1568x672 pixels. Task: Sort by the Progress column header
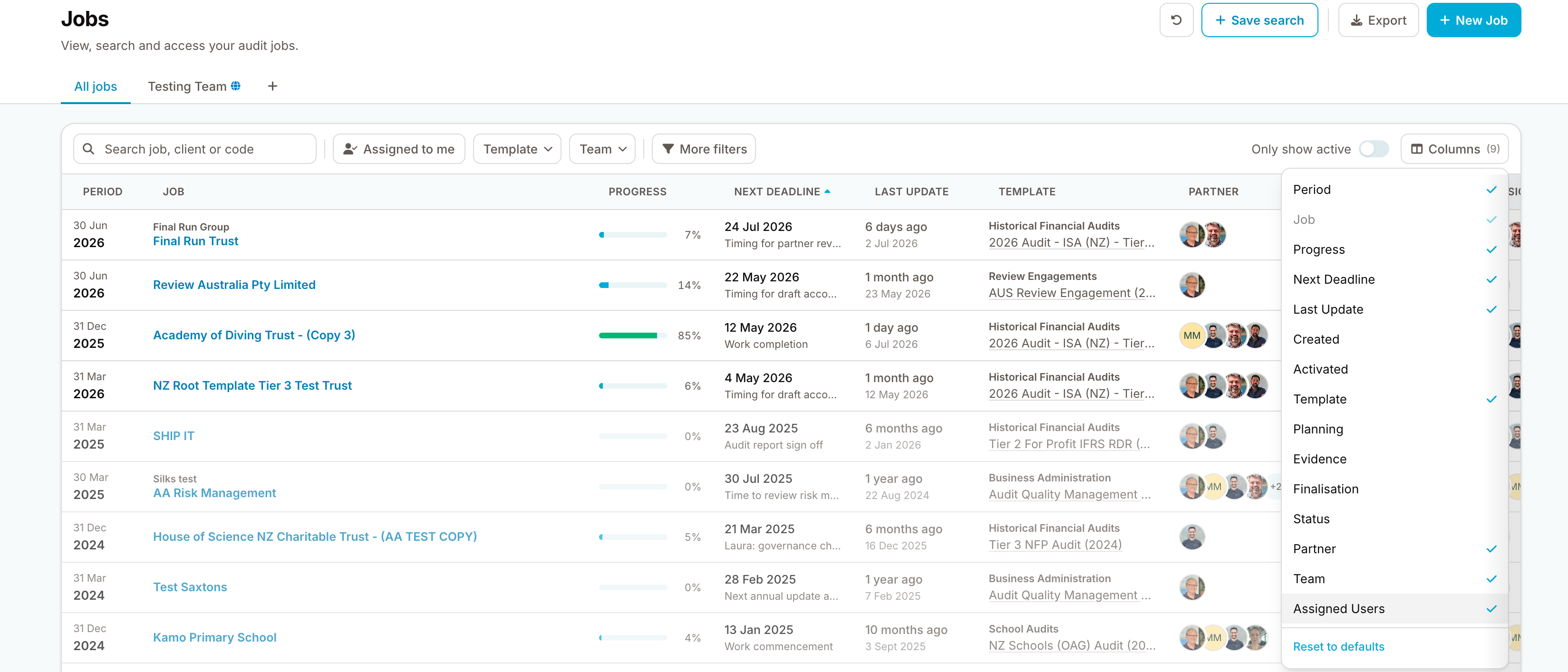coord(637,191)
